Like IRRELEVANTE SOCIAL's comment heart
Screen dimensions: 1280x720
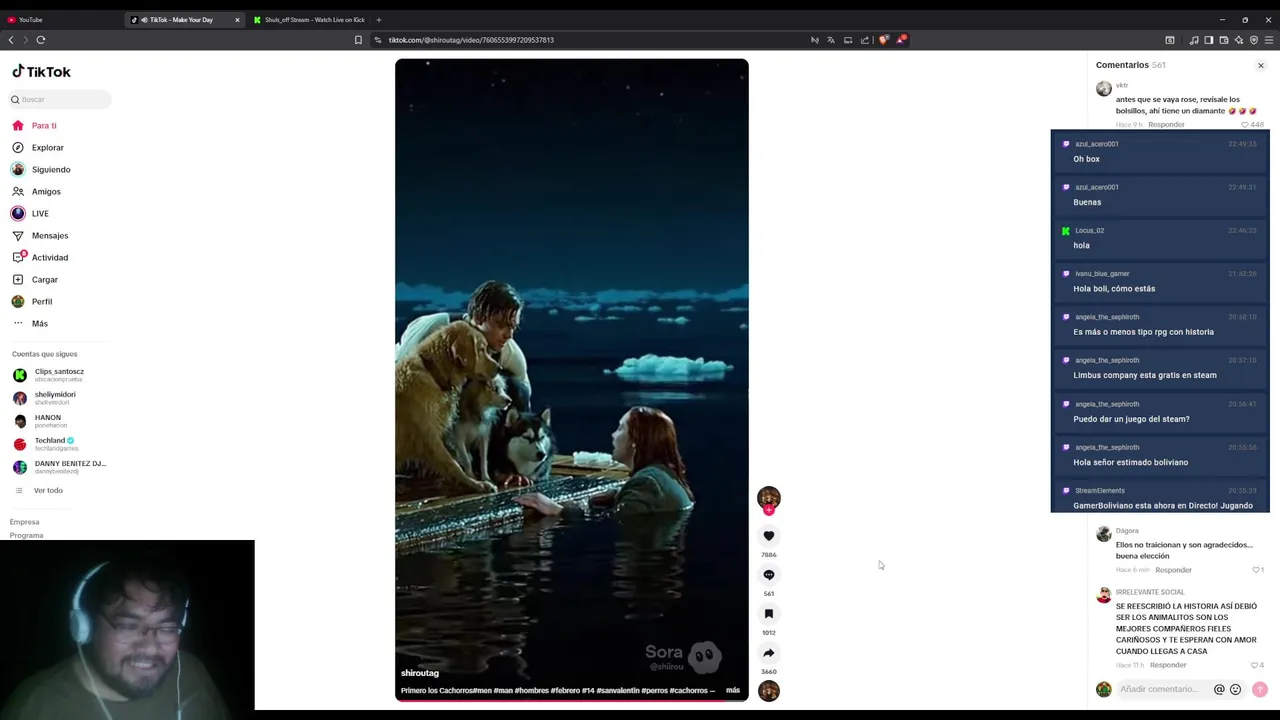[x=1256, y=665]
